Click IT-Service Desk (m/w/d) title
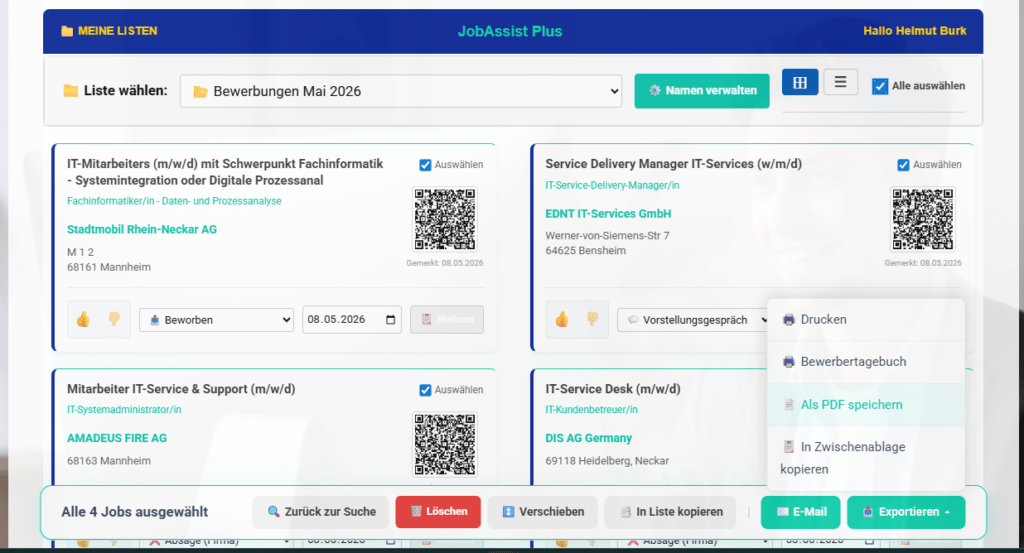 (x=613, y=389)
